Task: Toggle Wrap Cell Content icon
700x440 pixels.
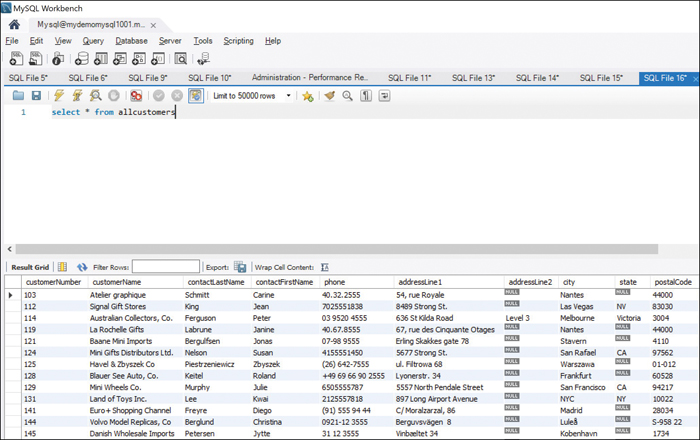Action: point(325,267)
